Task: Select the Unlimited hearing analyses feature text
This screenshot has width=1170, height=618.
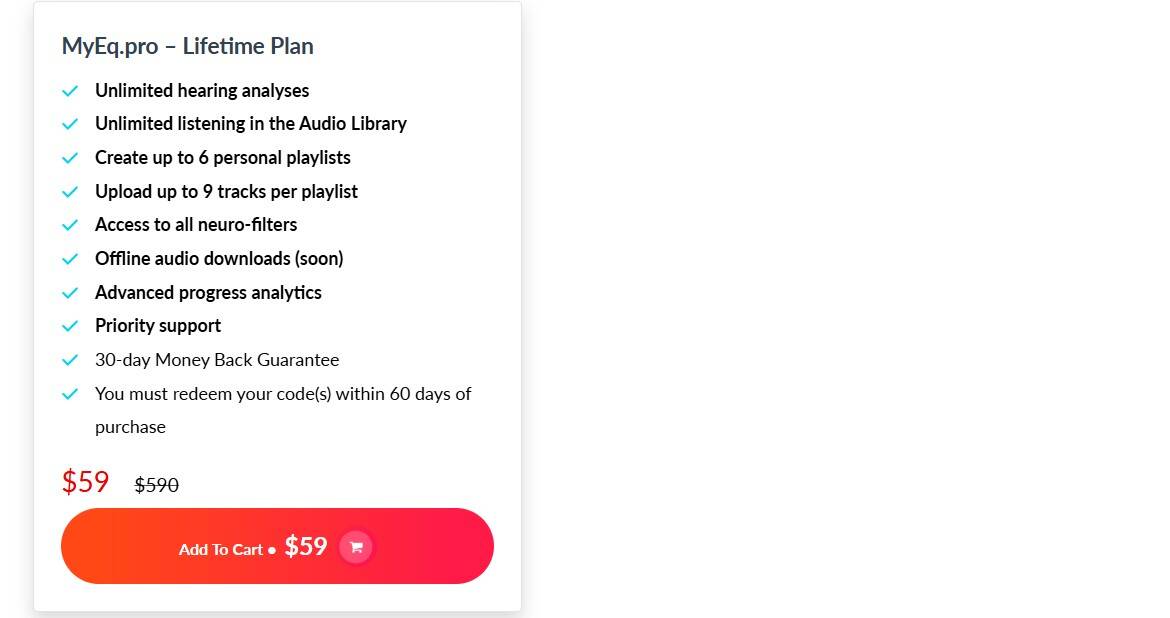Action: (x=201, y=90)
